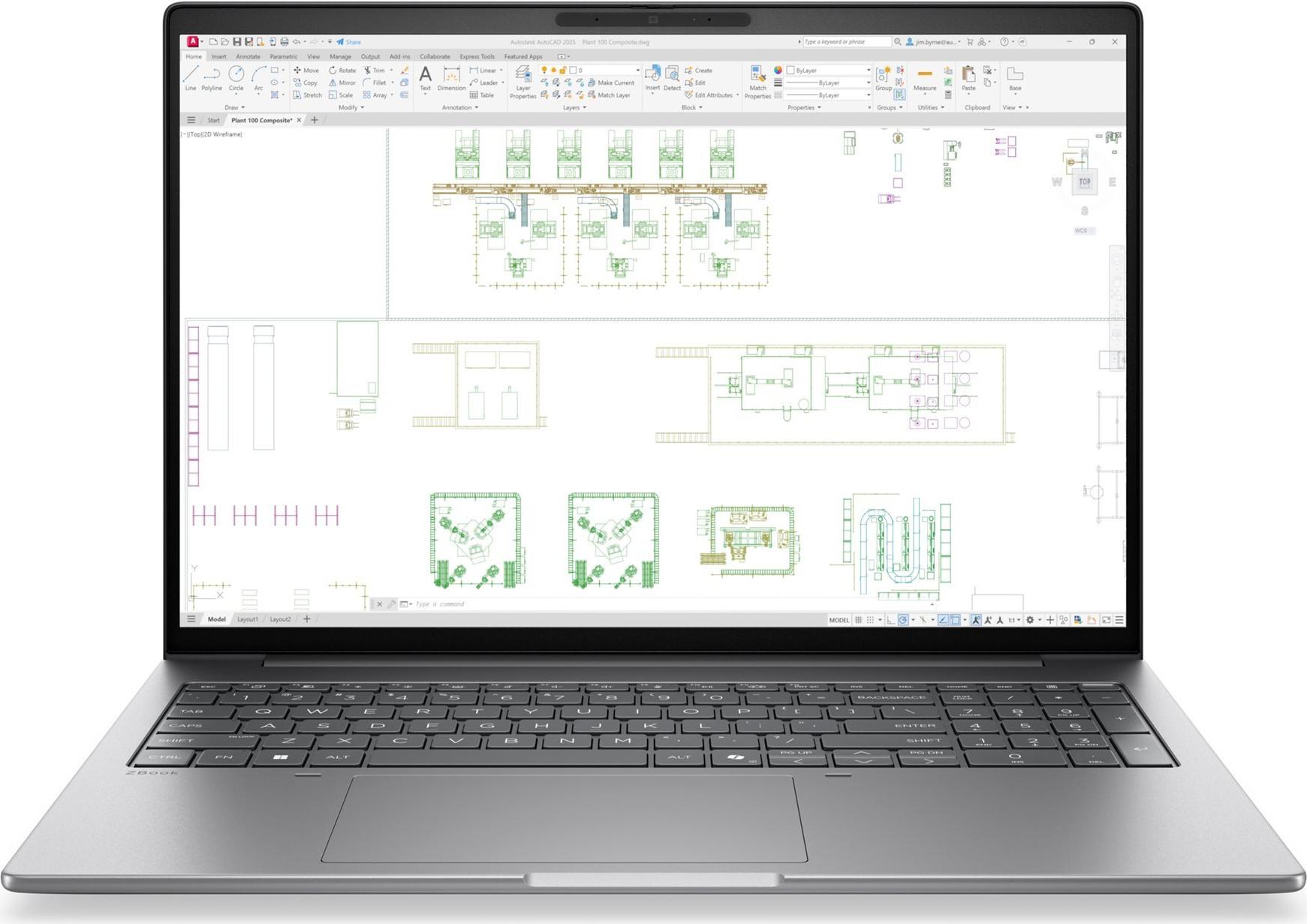Expand the Annotation panel
This screenshot has width=1307, height=924.
pos(459,107)
